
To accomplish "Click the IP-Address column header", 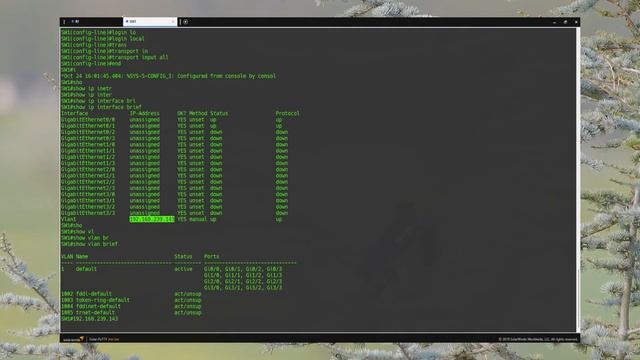I will [x=144, y=113].
